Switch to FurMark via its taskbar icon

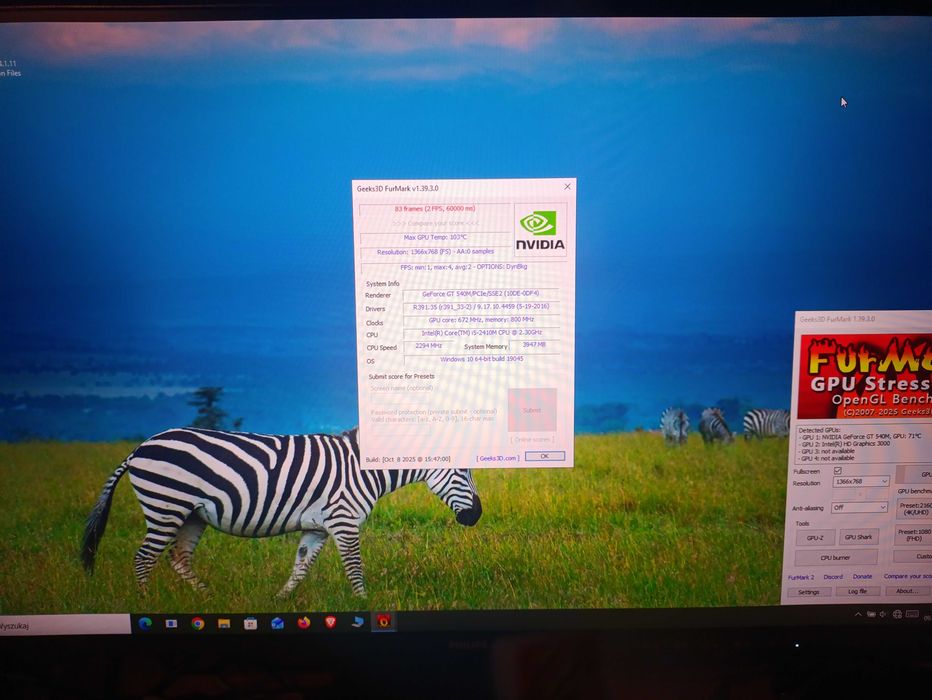click(384, 622)
